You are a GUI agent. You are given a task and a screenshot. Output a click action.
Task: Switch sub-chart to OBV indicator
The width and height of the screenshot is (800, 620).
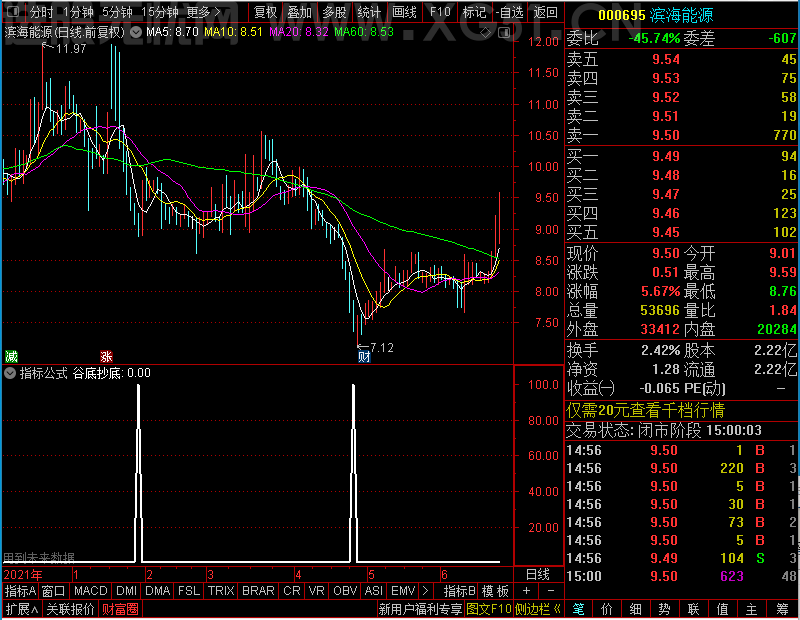345,591
